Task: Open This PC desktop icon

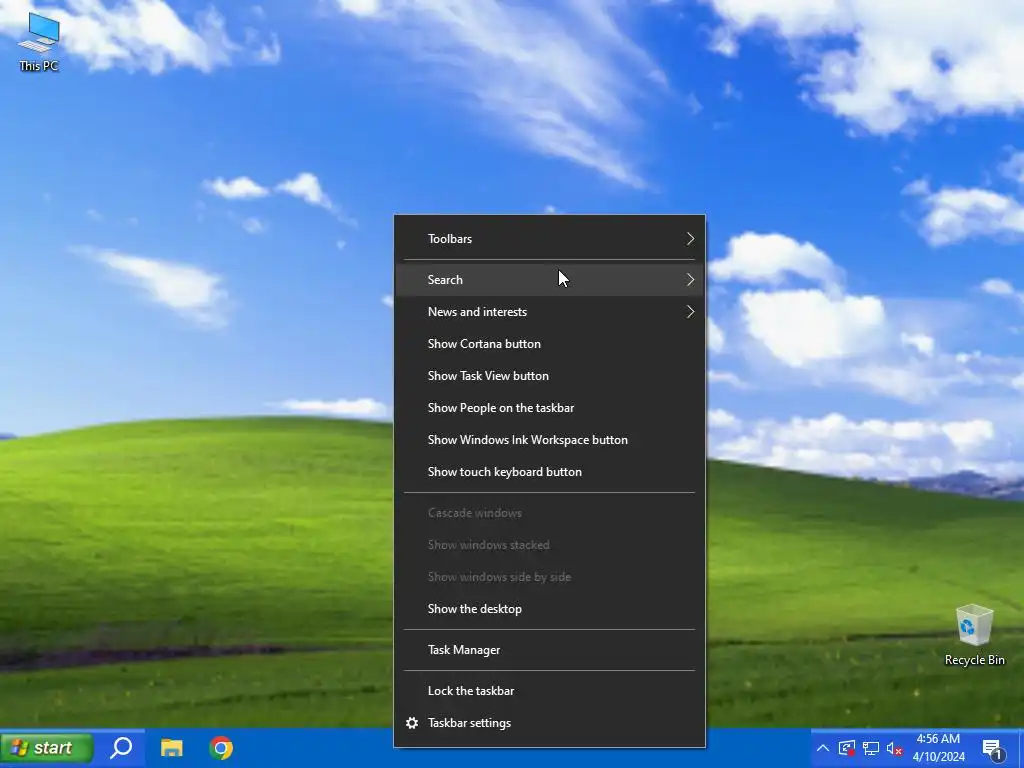Action: click(x=39, y=42)
